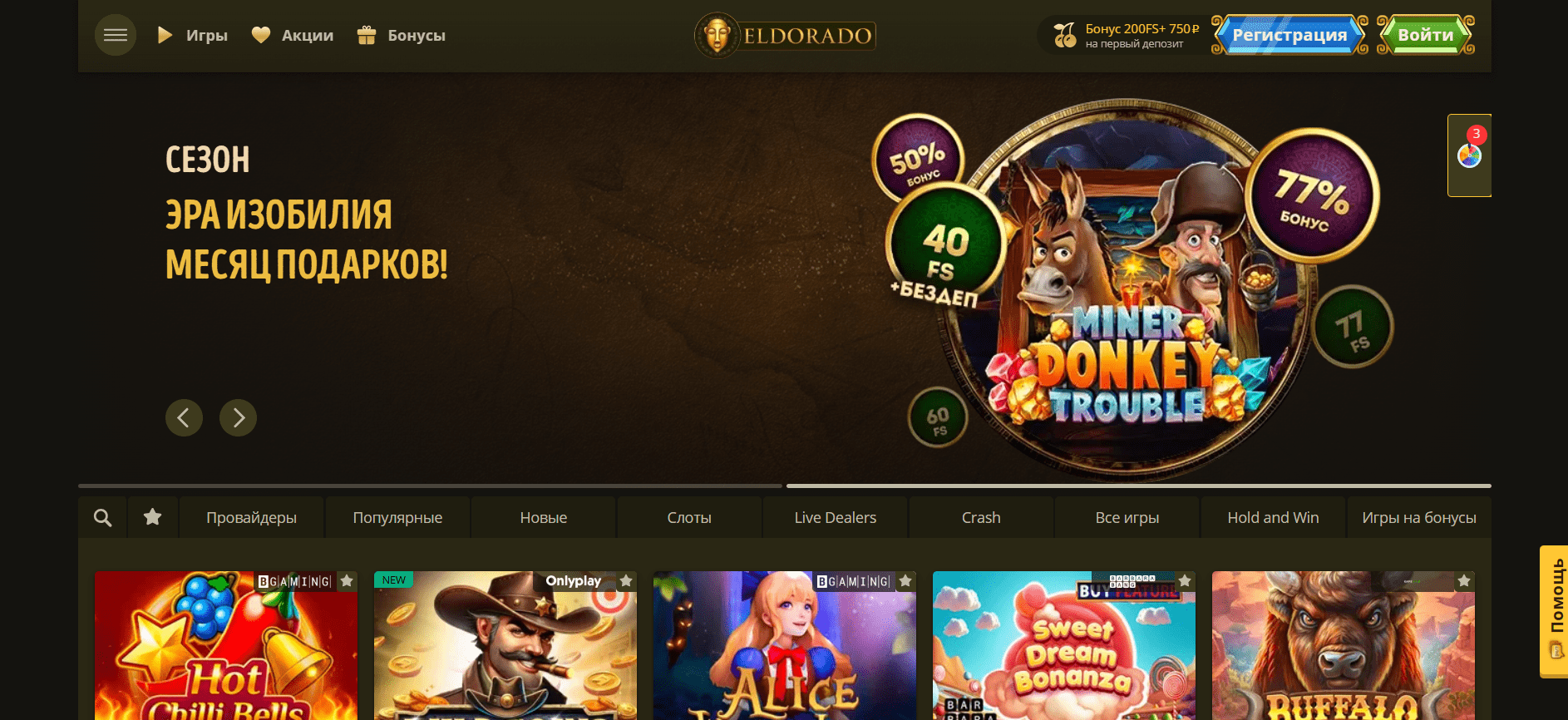Image resolution: width=1568 pixels, height=720 pixels.
Task: Click the Войти login button
Action: (1426, 35)
